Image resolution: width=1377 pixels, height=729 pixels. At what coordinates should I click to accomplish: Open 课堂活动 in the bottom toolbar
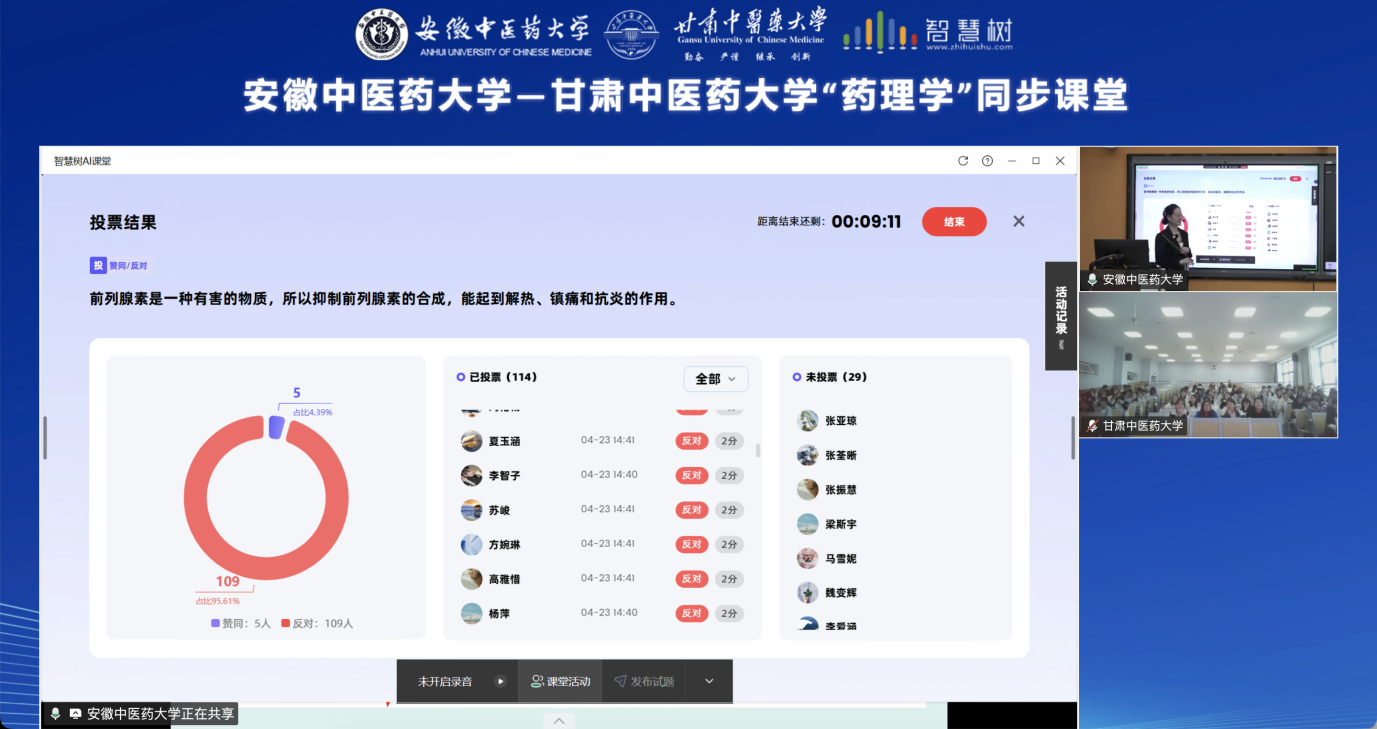point(560,681)
